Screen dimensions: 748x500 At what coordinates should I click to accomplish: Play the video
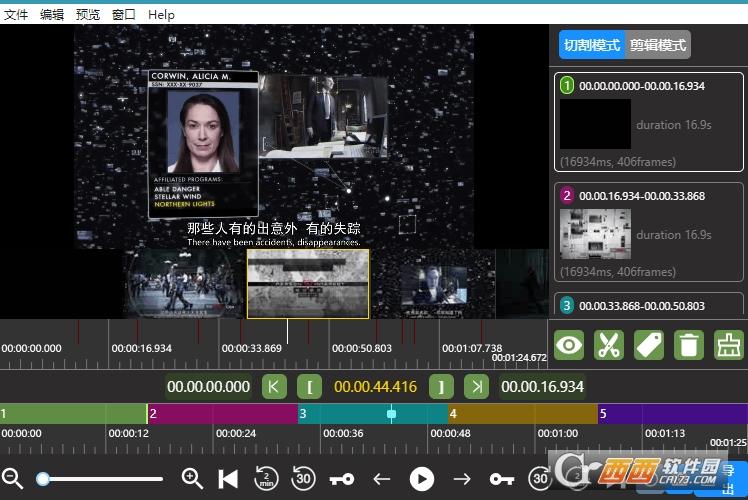pos(422,479)
